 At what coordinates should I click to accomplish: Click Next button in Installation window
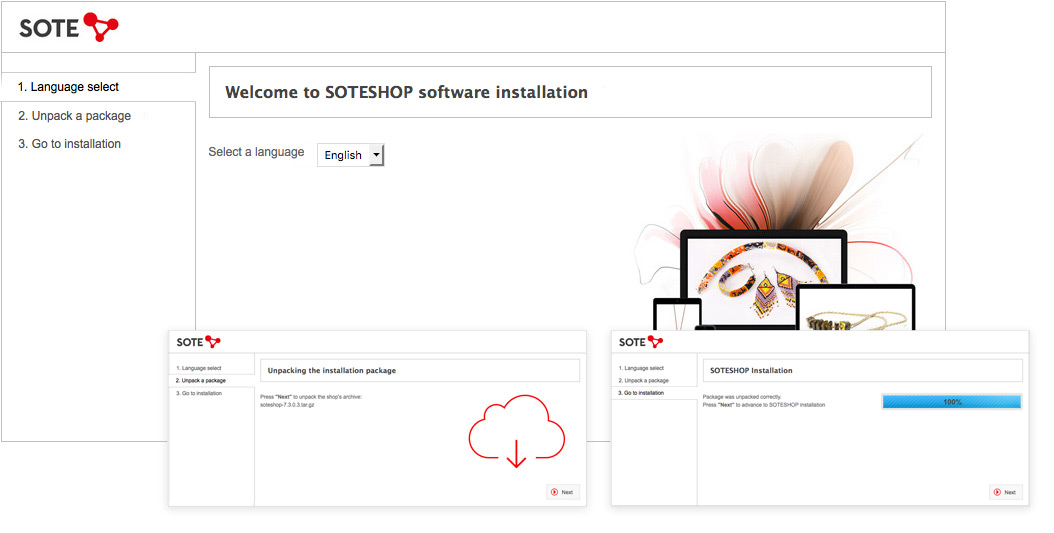tap(1006, 492)
